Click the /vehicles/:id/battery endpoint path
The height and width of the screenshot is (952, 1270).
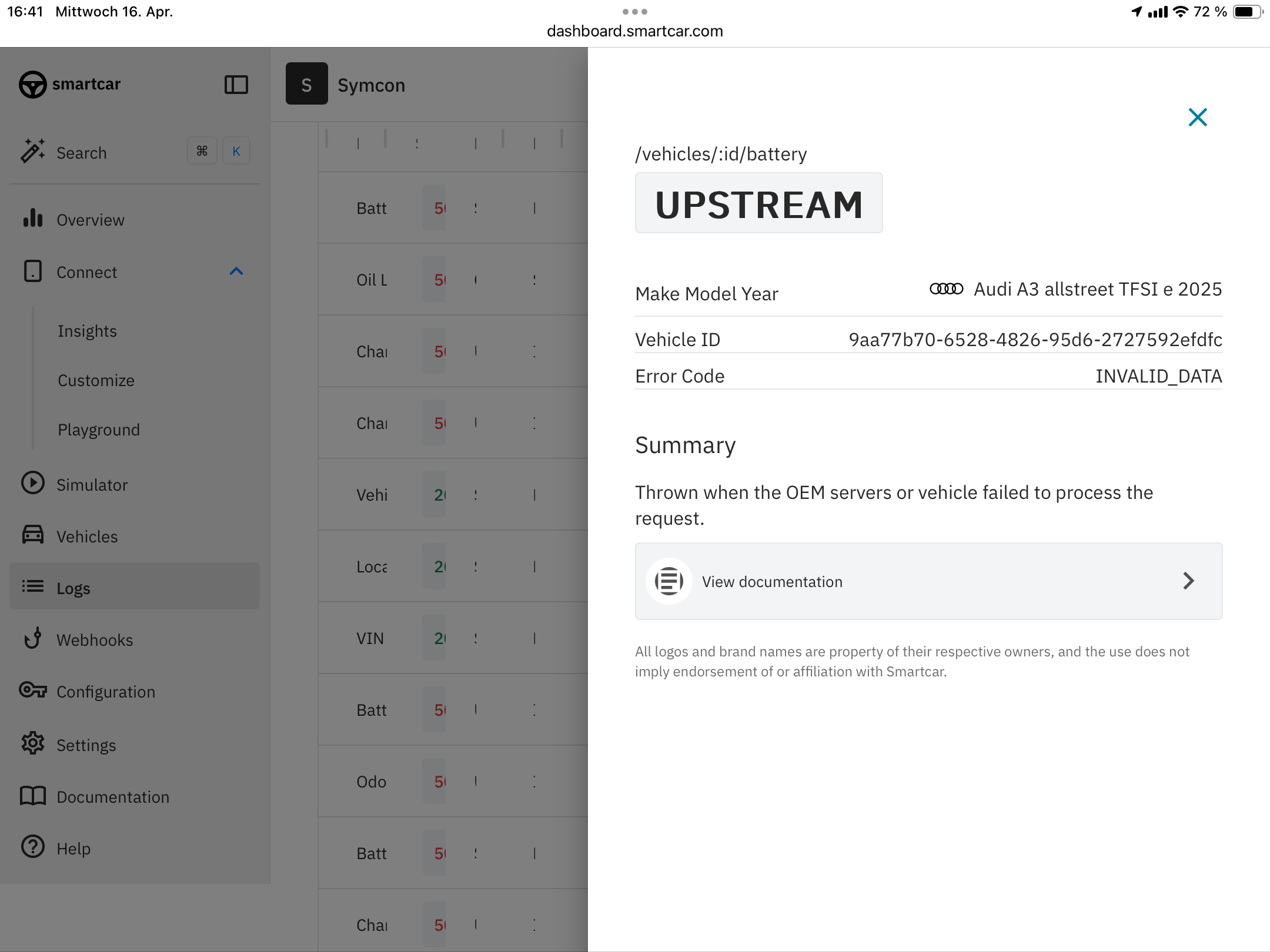point(721,154)
